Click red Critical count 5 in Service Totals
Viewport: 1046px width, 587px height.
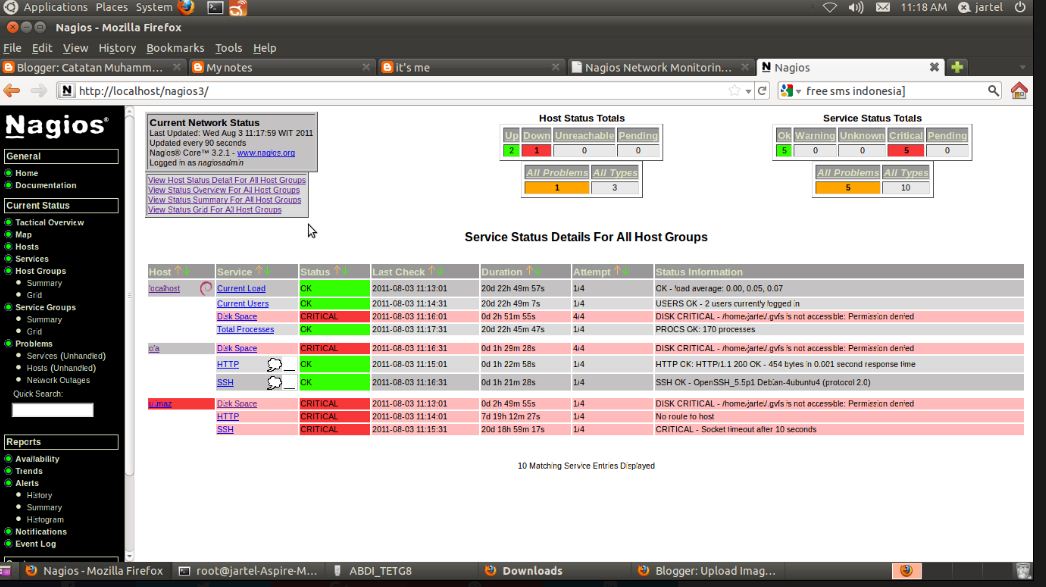point(905,150)
